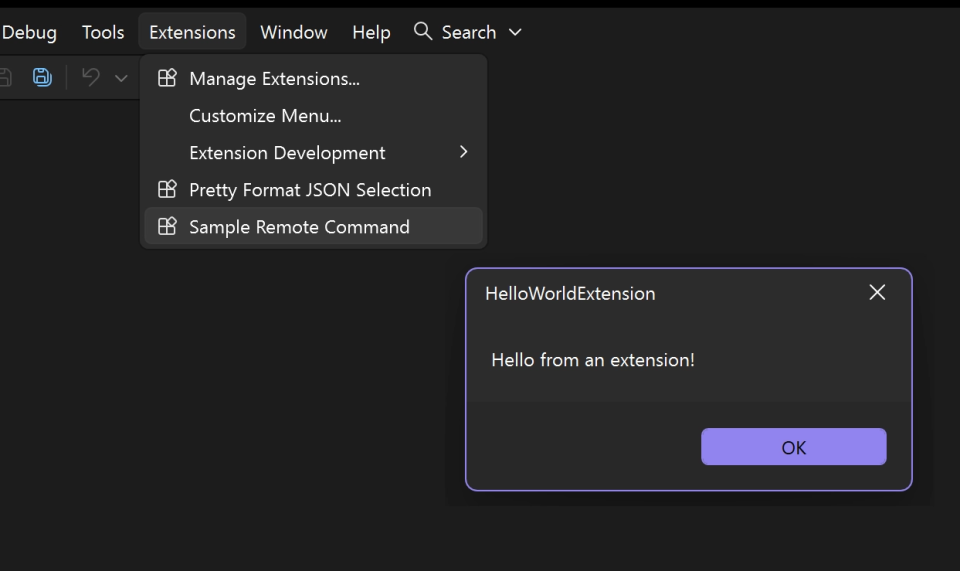
Task: Run Sample Remote Command
Action: (x=313, y=226)
